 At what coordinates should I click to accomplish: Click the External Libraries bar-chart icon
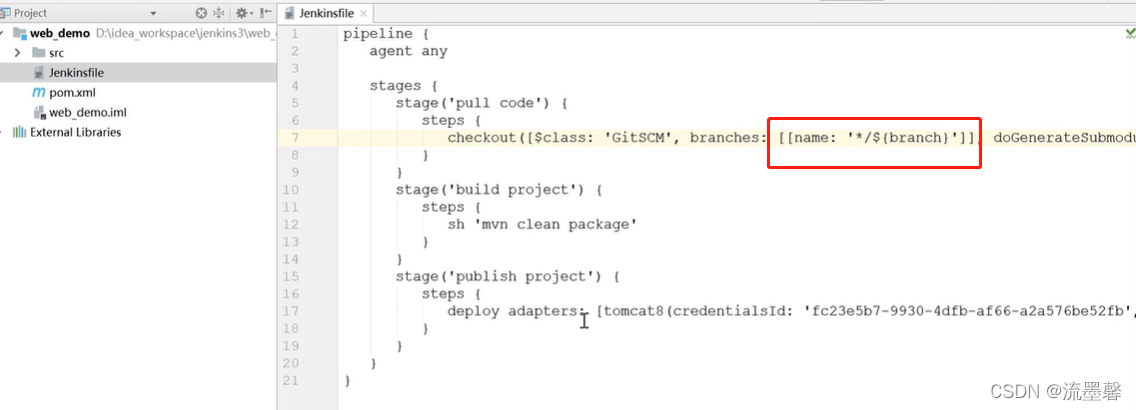[20, 132]
